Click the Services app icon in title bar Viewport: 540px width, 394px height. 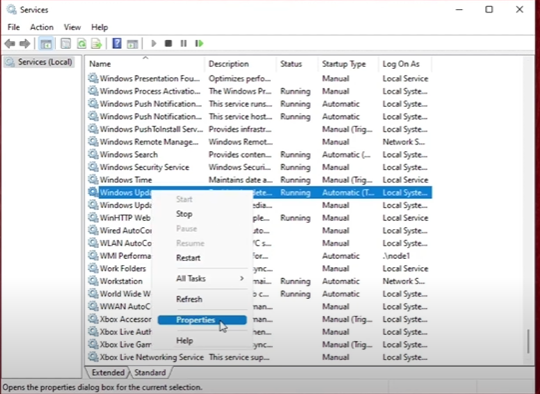11,10
